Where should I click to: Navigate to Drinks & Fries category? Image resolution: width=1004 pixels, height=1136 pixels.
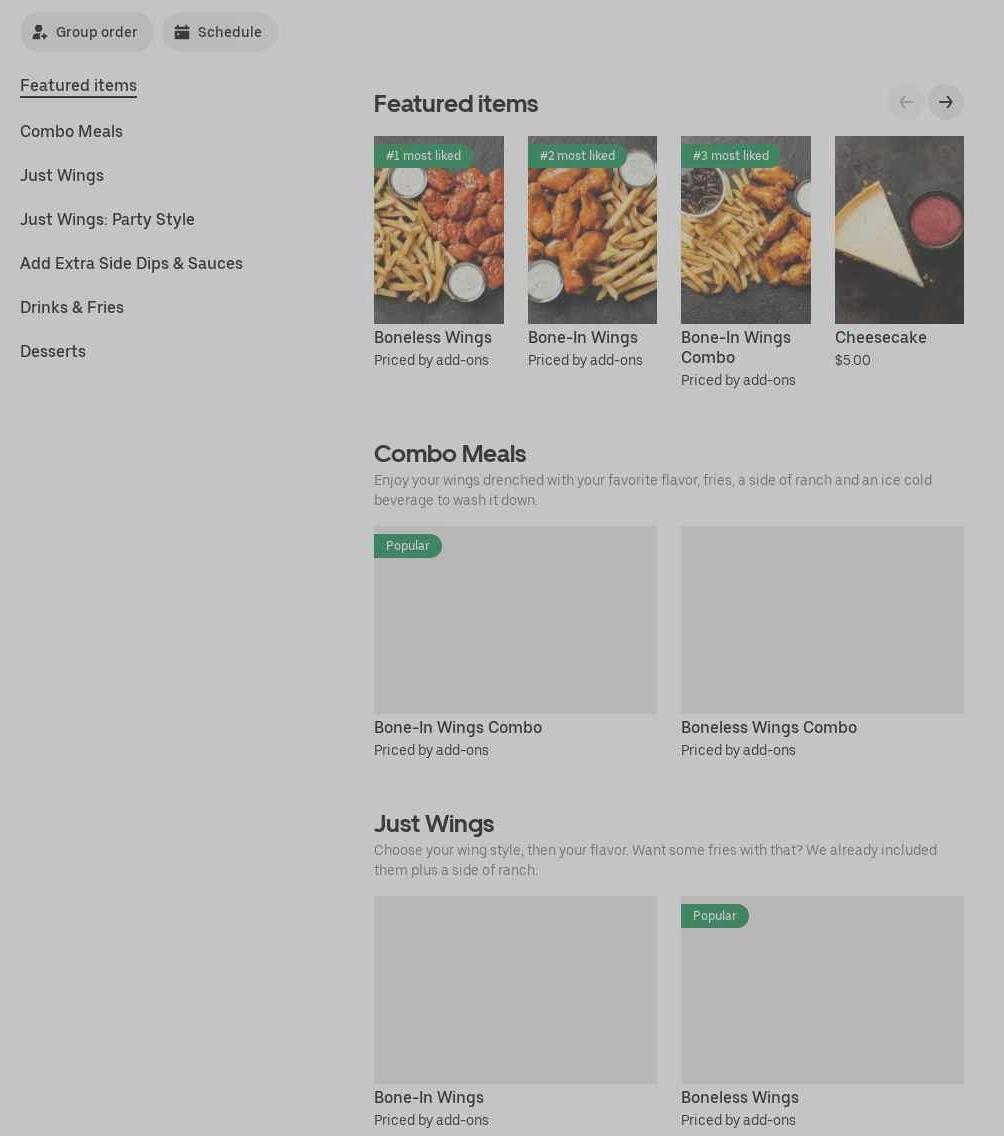click(72, 307)
